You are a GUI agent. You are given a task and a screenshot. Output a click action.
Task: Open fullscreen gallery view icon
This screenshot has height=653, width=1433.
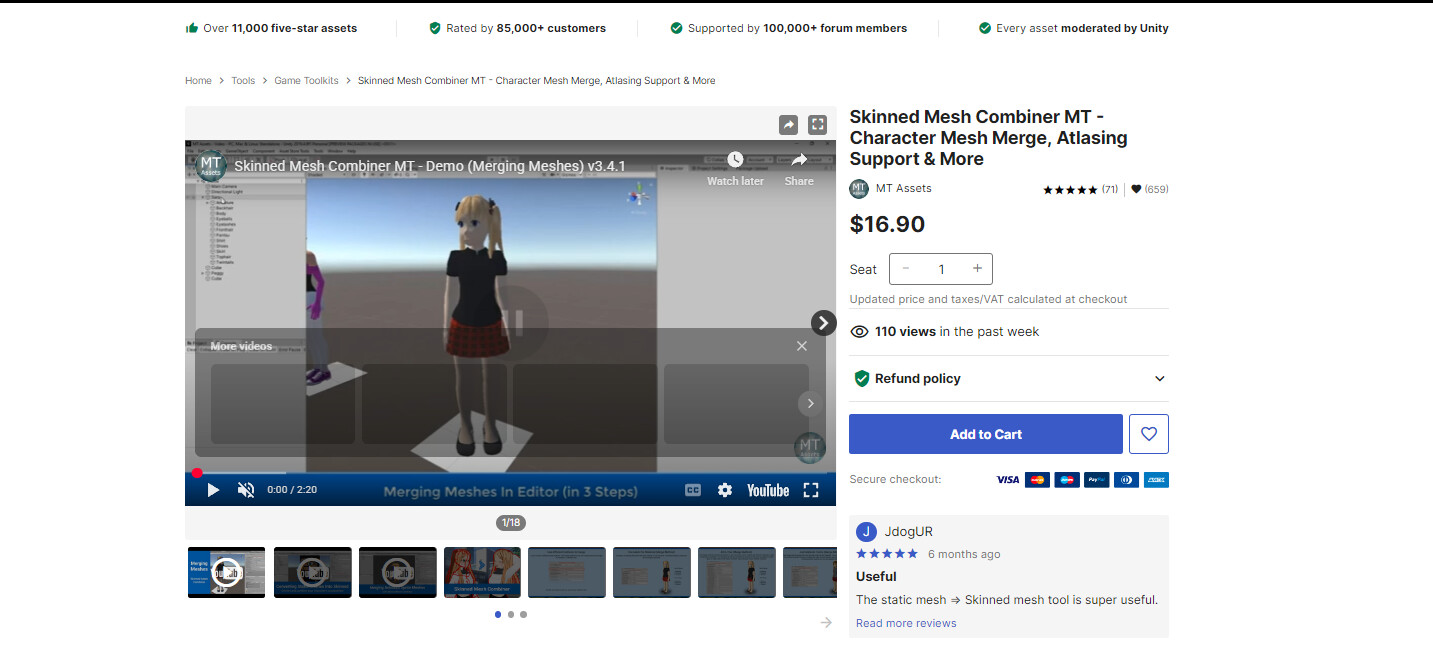[x=817, y=125]
